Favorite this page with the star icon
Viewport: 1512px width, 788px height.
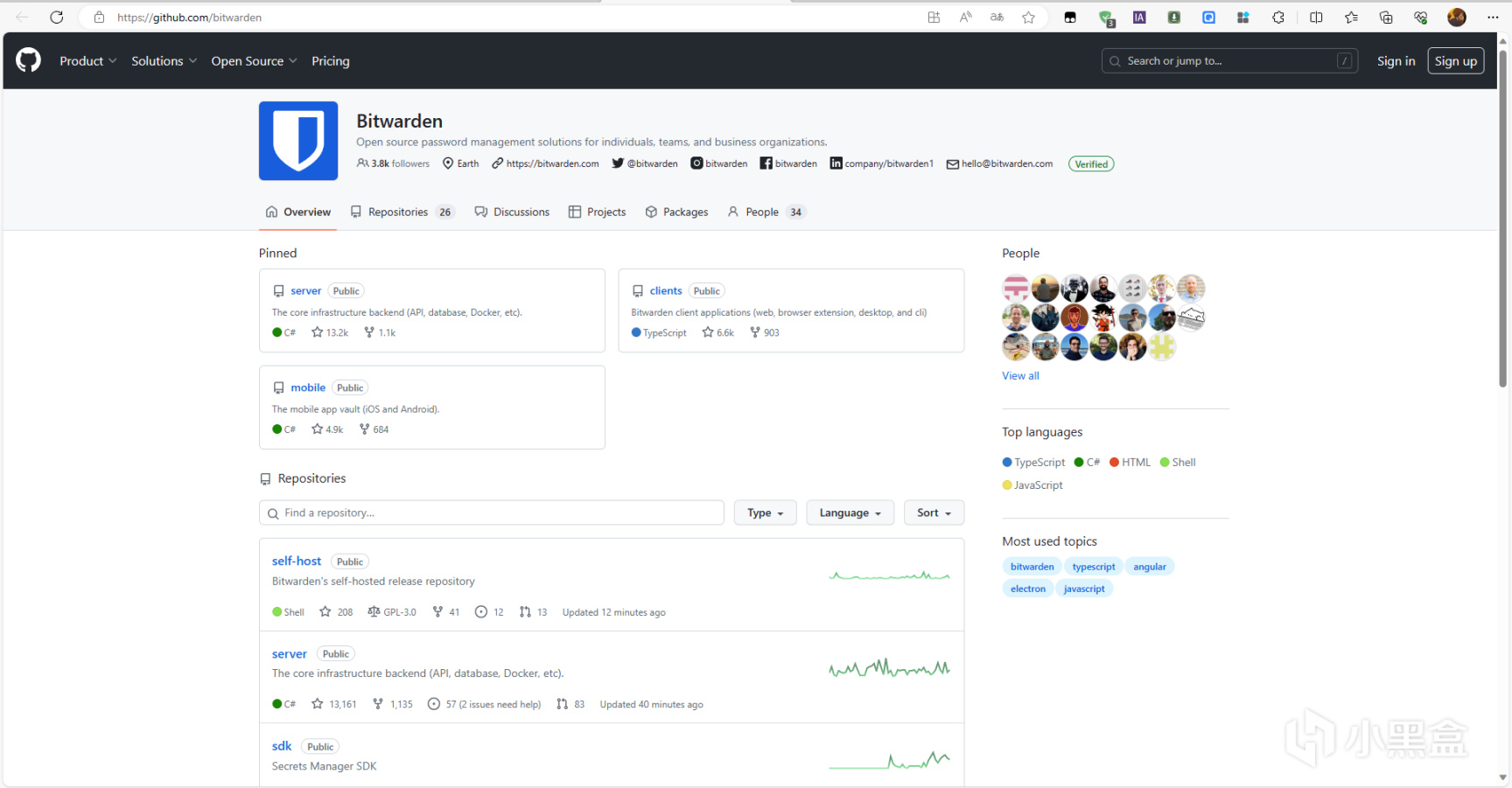[1029, 17]
